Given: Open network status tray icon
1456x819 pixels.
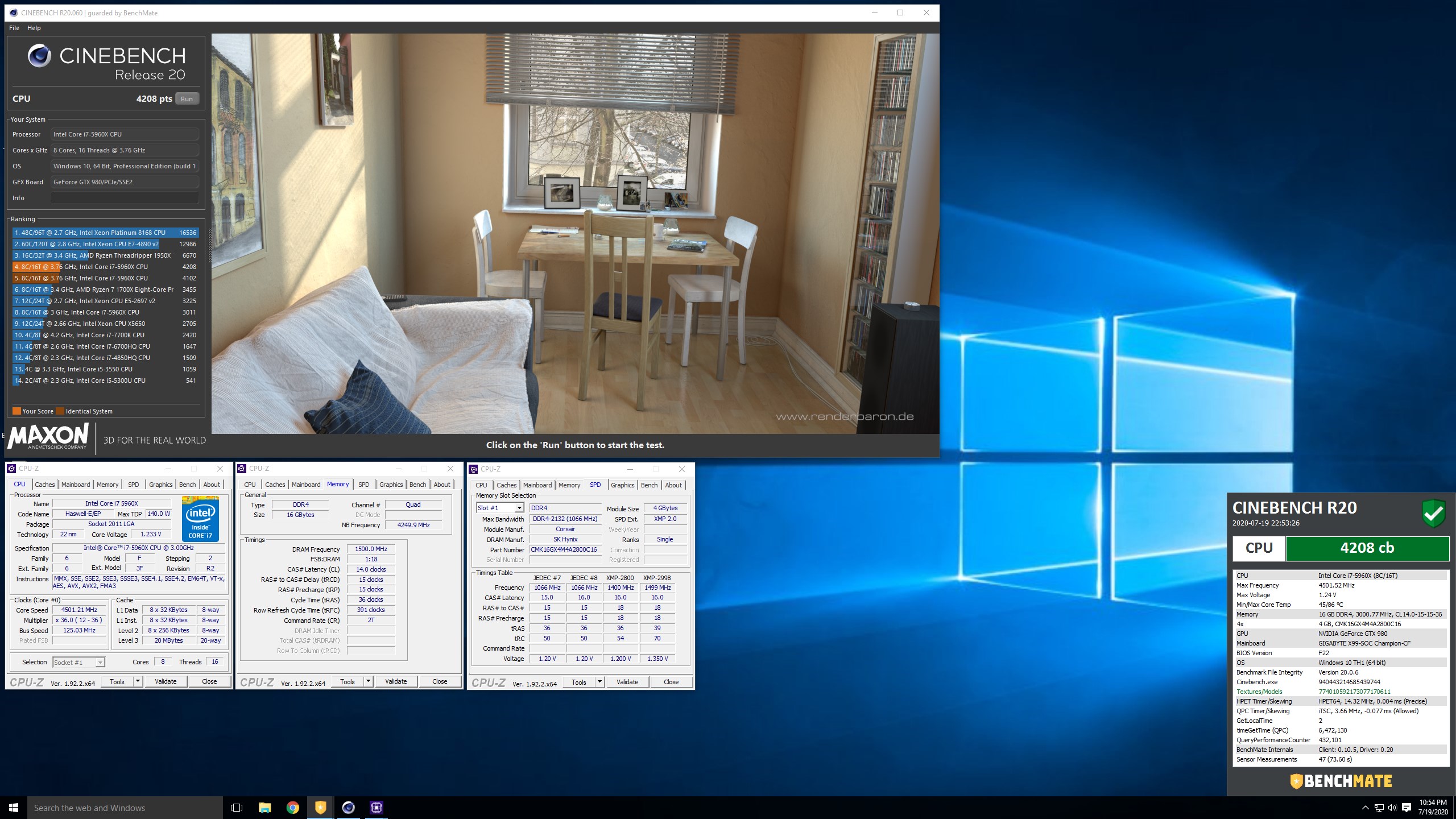Looking at the screenshot, I should 1379,808.
